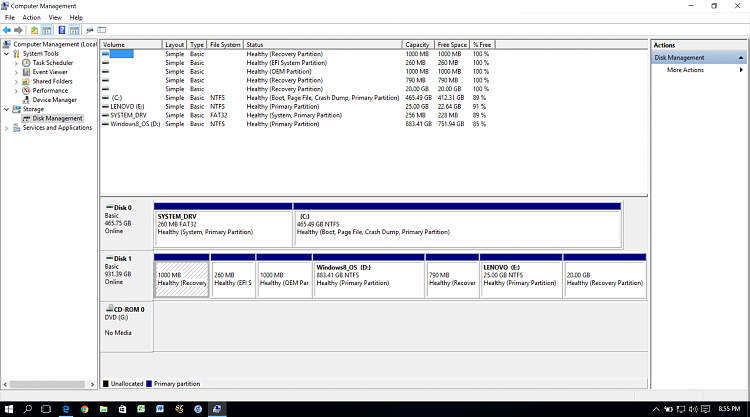Open taskbar search magnifier
The height and width of the screenshot is (417, 750).
coord(28,409)
